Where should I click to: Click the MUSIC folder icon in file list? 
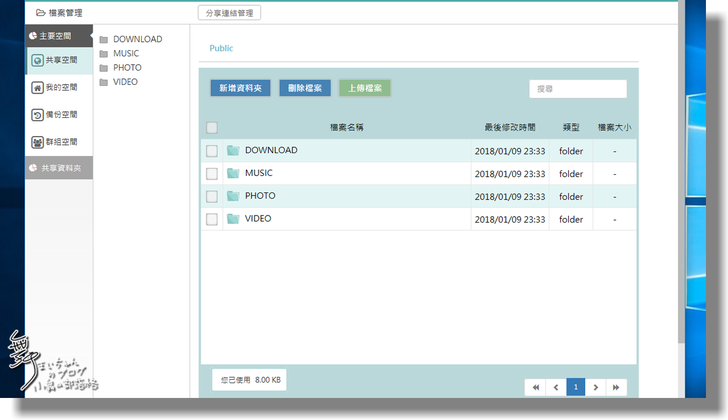tap(233, 174)
